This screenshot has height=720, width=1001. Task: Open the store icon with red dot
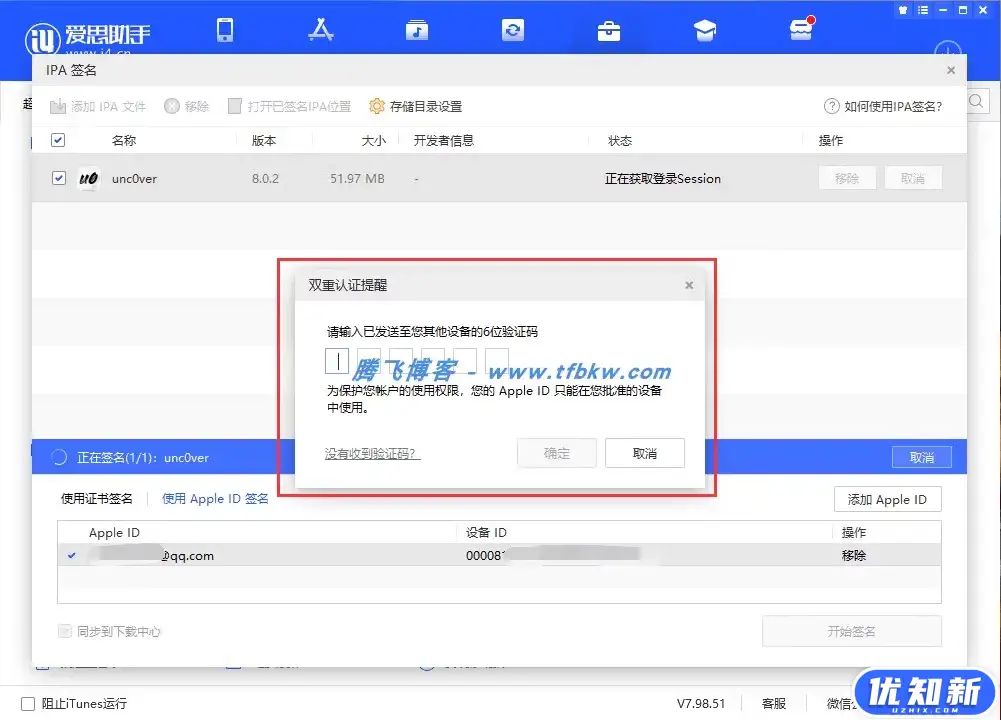[x=801, y=29]
